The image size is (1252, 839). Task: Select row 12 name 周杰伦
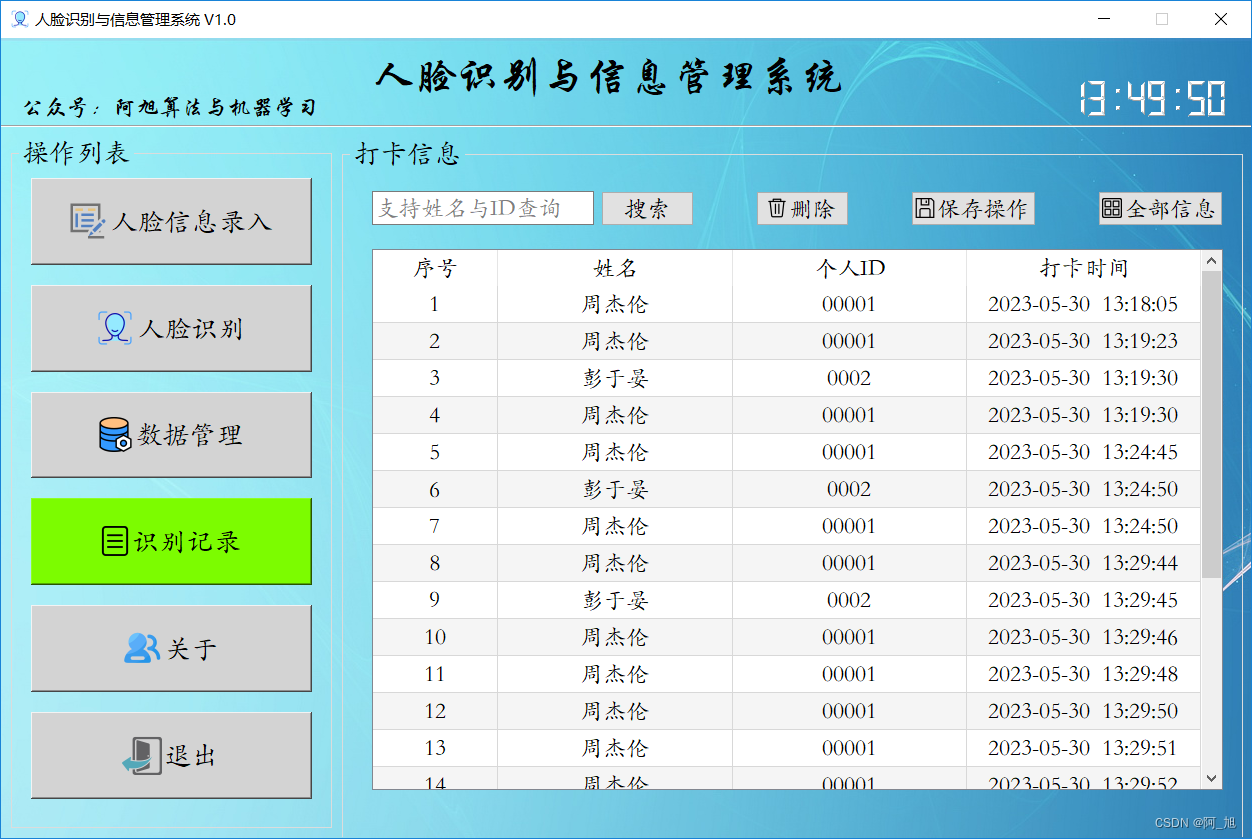click(x=615, y=711)
